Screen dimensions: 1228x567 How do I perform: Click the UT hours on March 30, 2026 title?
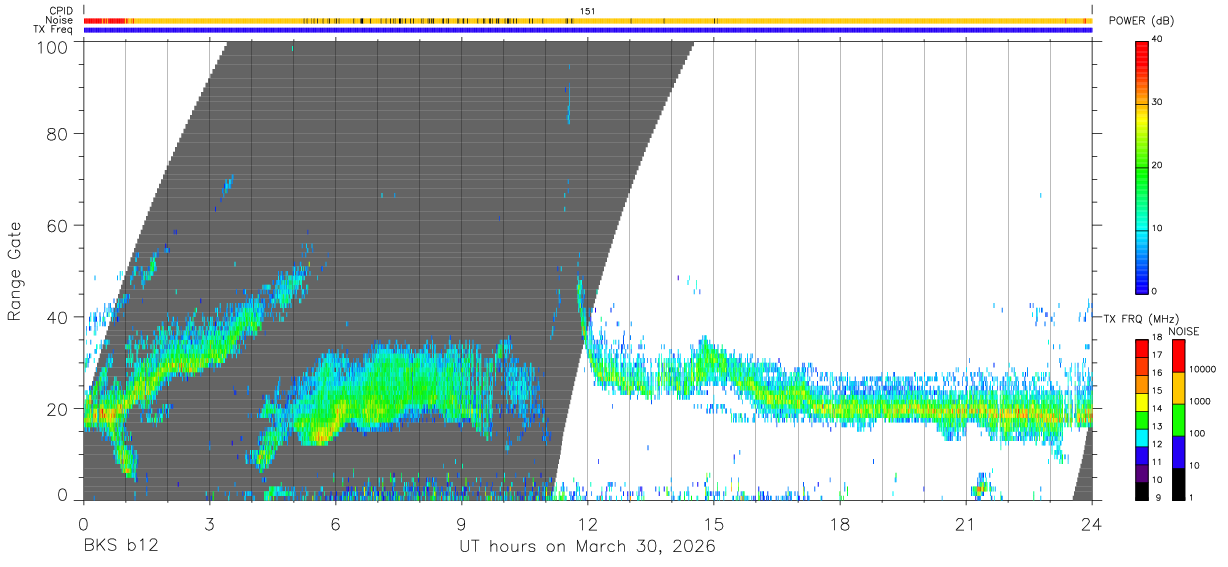point(587,548)
